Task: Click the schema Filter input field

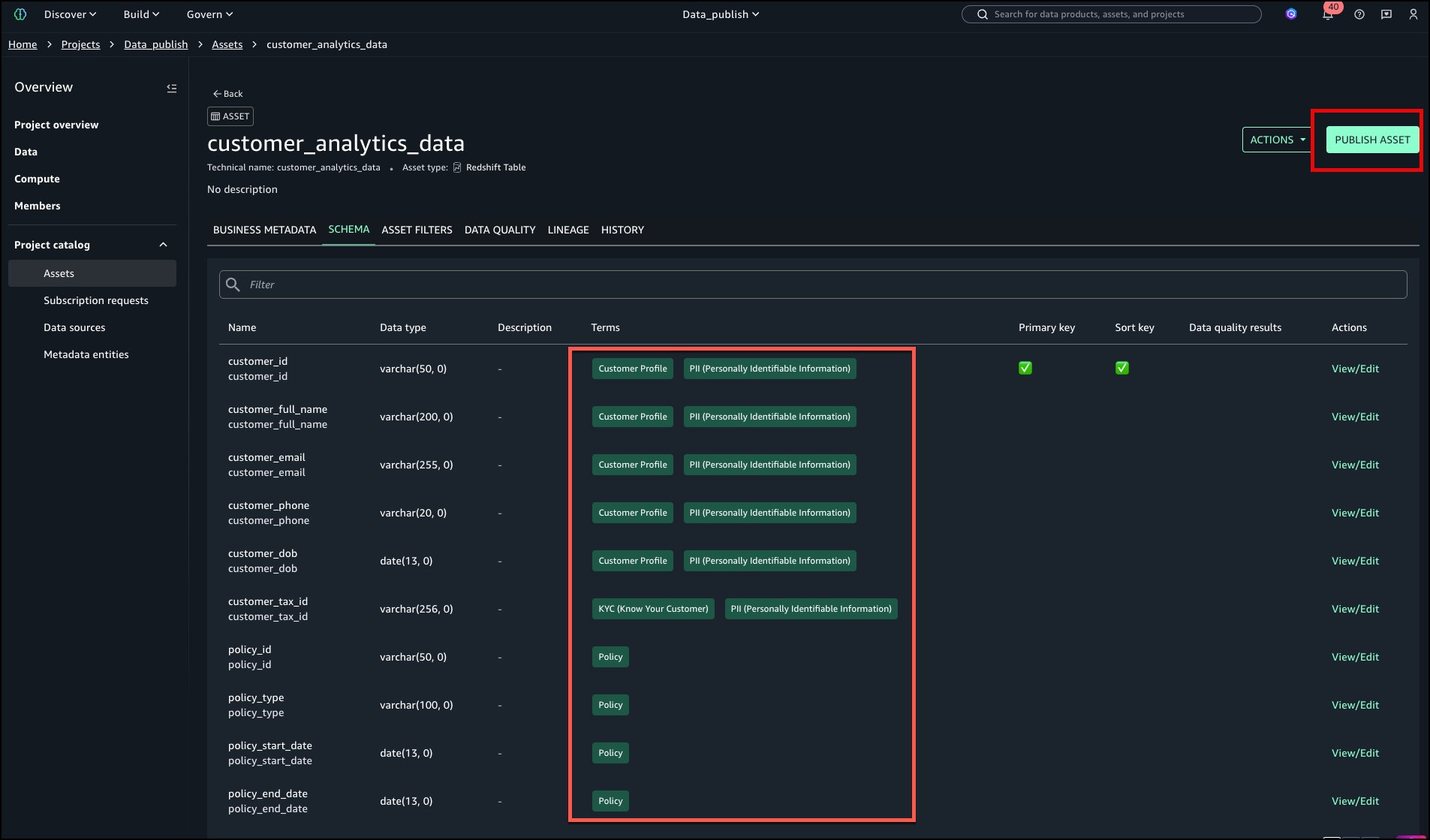Action: pyautogui.click(x=812, y=285)
